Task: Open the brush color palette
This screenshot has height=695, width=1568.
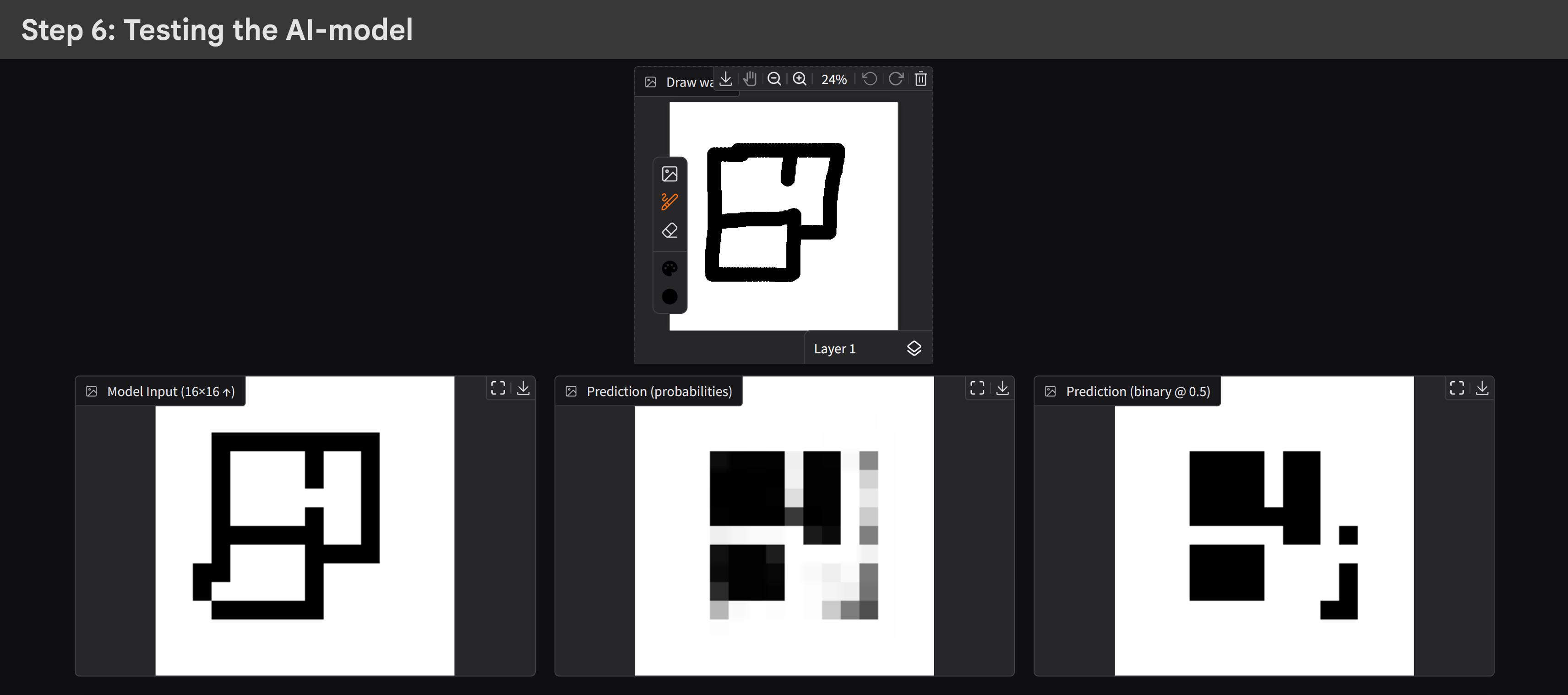Action: pos(670,268)
